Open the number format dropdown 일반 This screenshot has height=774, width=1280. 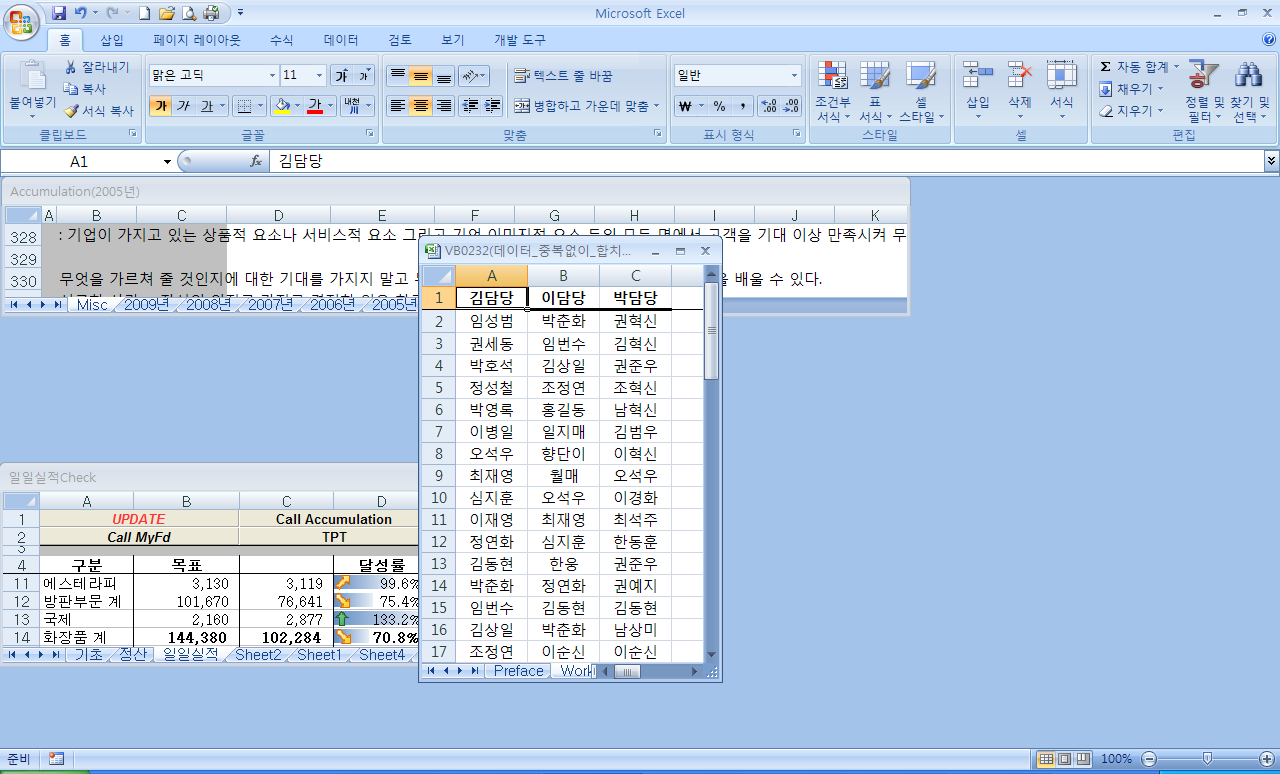click(x=795, y=75)
